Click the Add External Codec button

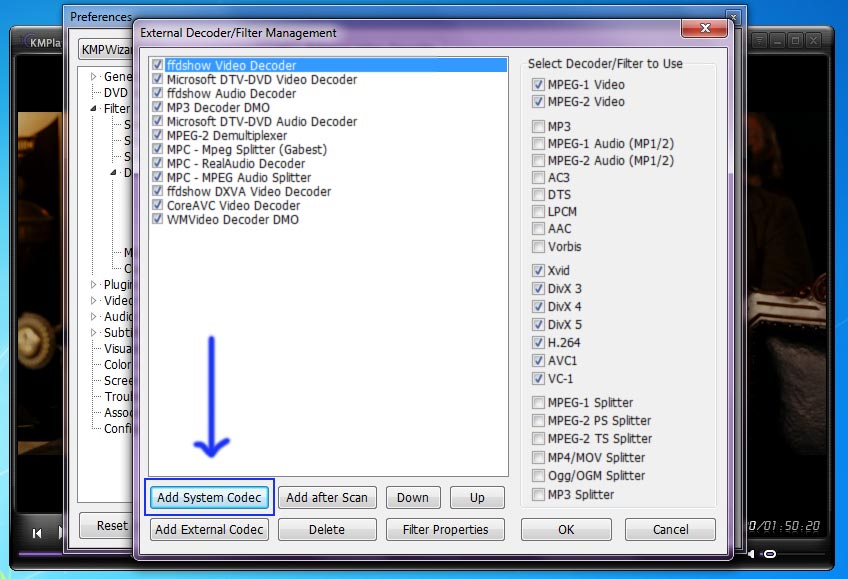point(209,529)
